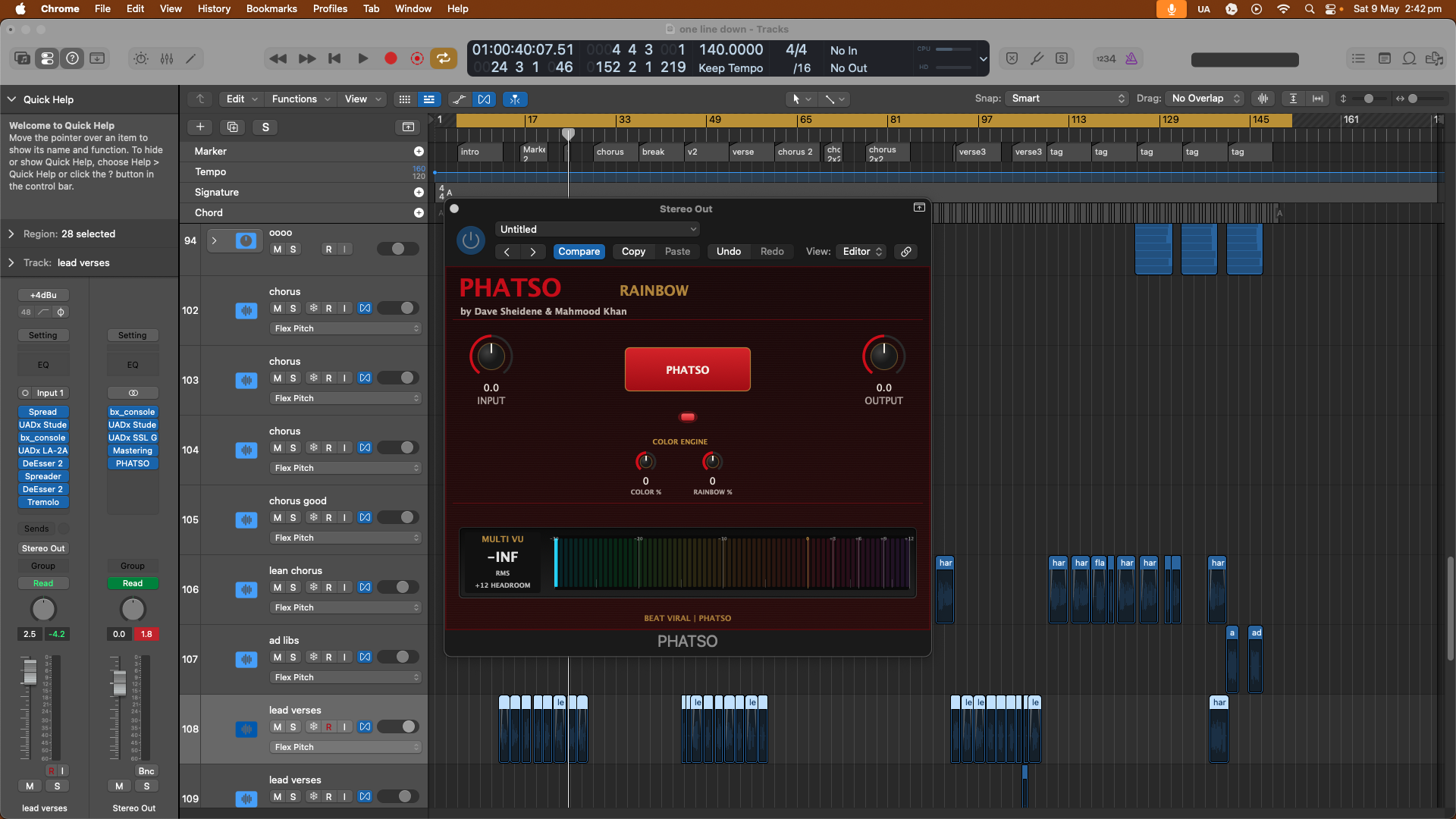This screenshot has width=1456, height=819.
Task: Open the Mixer button in control bar
Action: point(167,58)
